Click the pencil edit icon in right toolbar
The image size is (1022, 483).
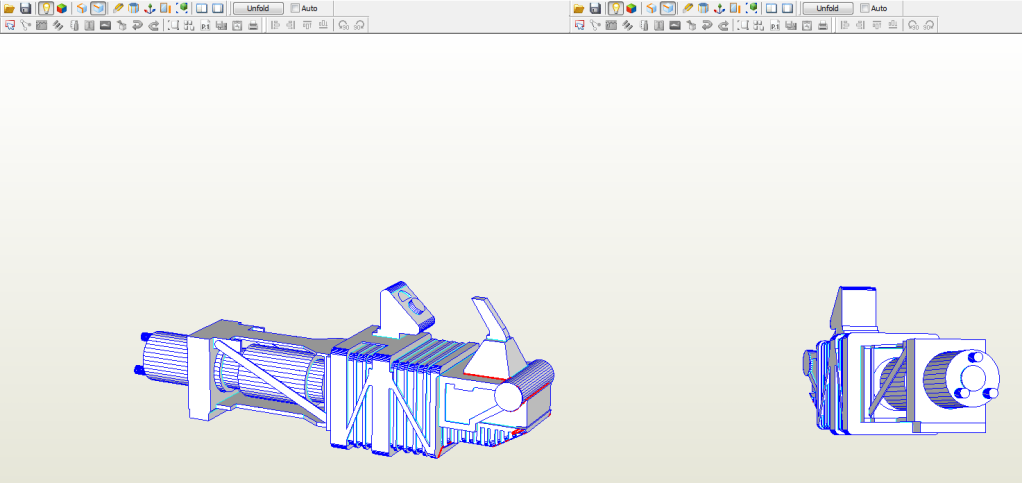click(x=687, y=8)
